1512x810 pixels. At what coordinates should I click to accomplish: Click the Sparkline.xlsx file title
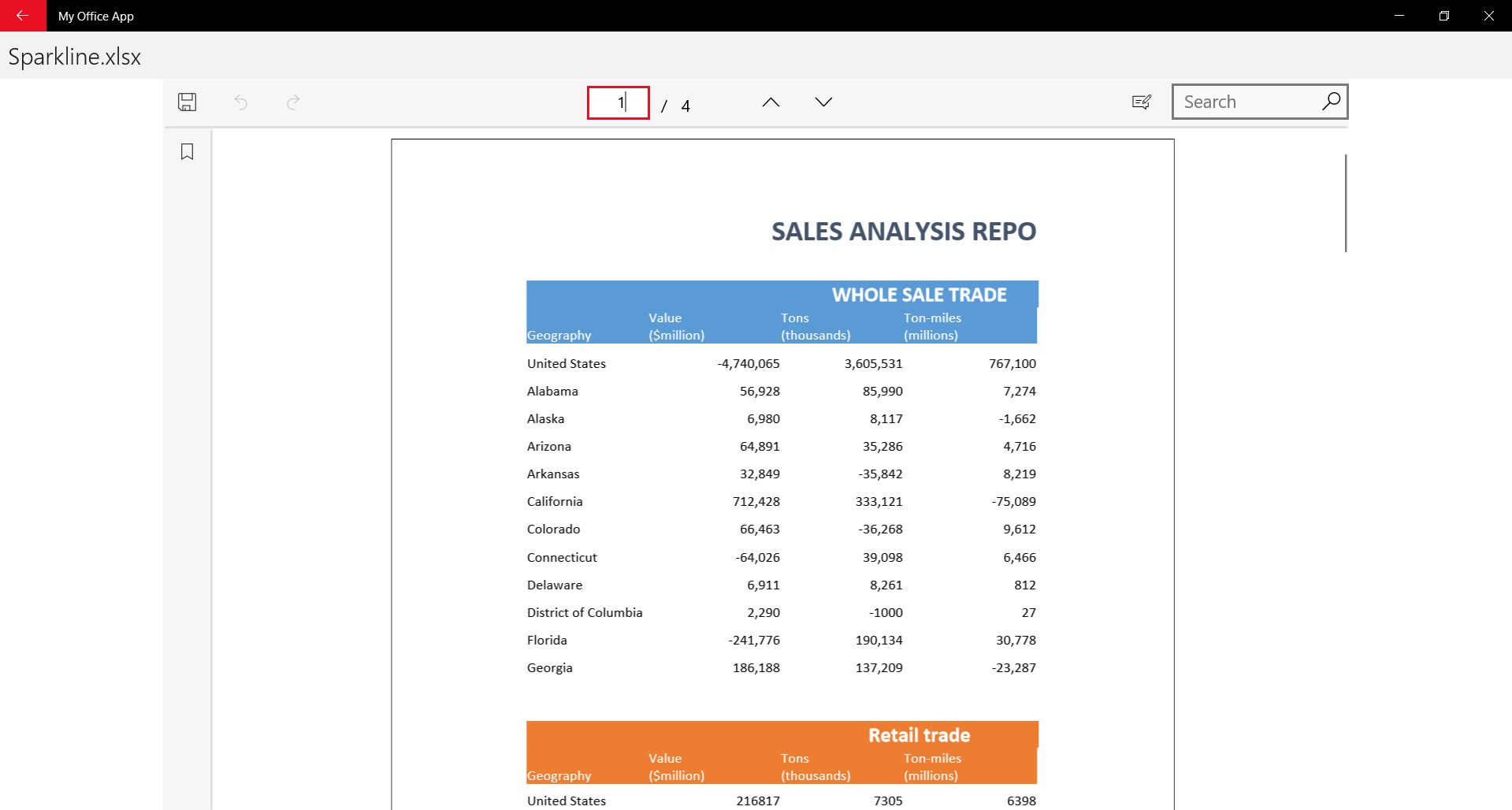tap(75, 57)
